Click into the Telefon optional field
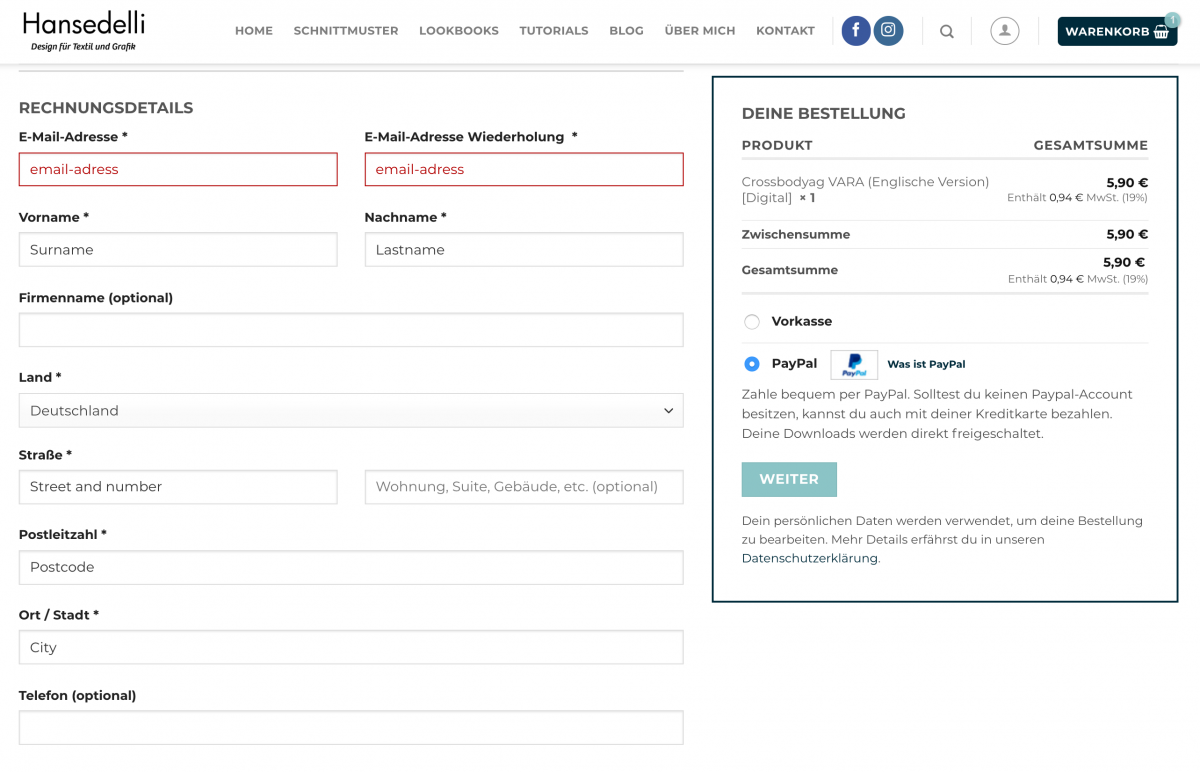Screen dimensions: 1200x772 pos(351,727)
